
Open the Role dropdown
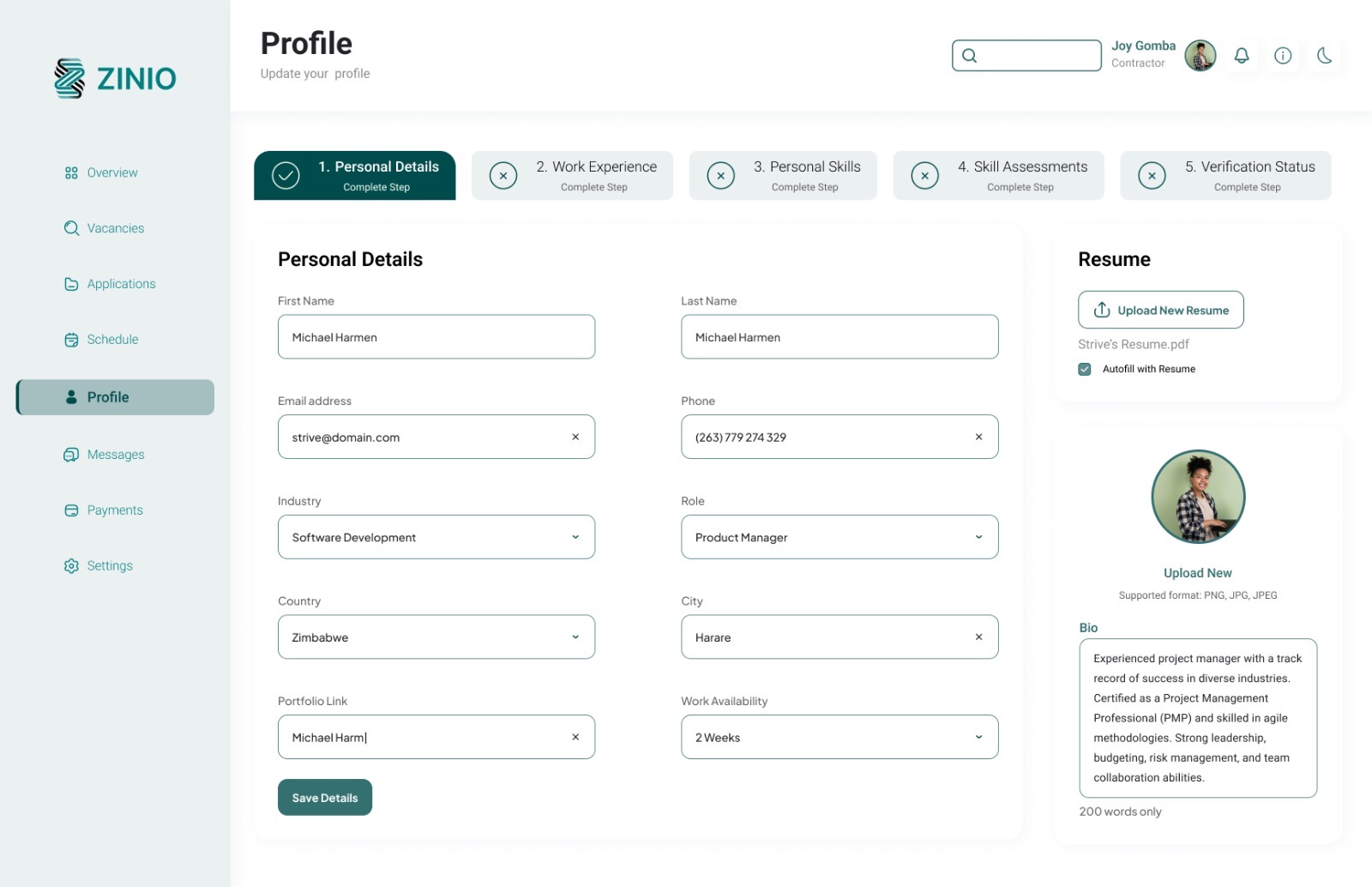(x=978, y=537)
